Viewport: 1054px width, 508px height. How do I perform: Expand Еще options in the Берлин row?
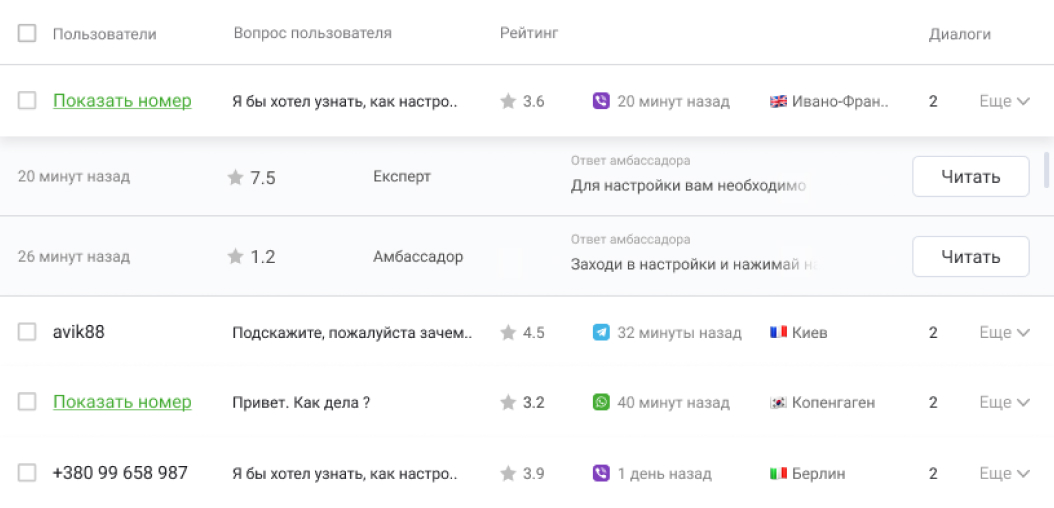click(x=1004, y=473)
